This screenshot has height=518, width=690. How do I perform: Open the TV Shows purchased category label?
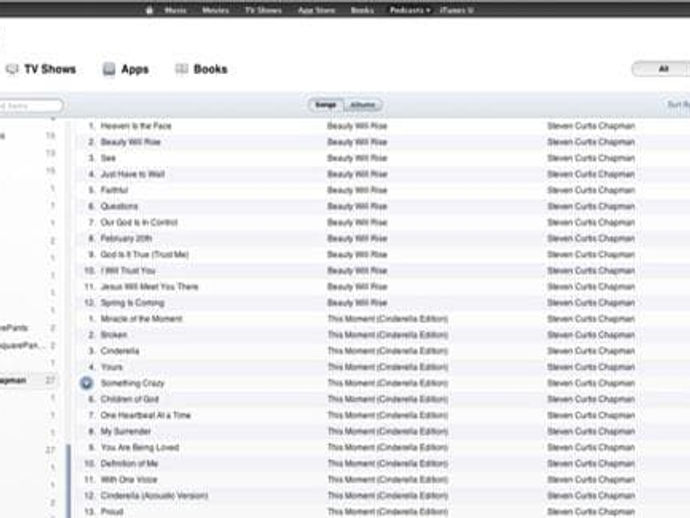(50, 69)
